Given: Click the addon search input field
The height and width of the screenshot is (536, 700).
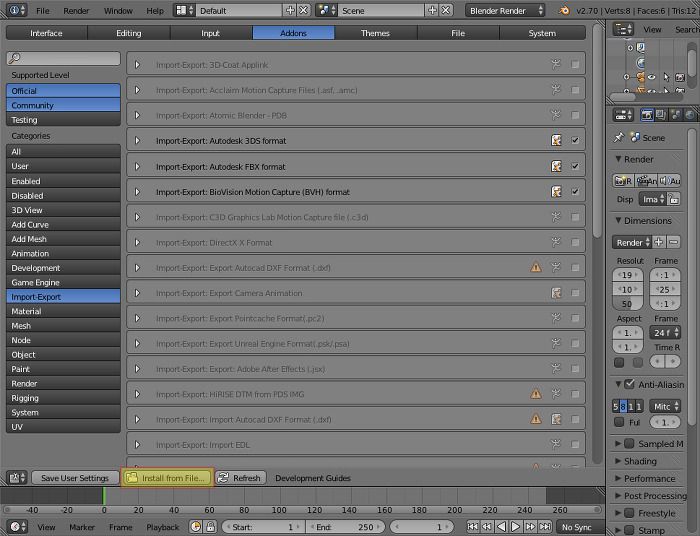Looking at the screenshot, I should pos(63,58).
